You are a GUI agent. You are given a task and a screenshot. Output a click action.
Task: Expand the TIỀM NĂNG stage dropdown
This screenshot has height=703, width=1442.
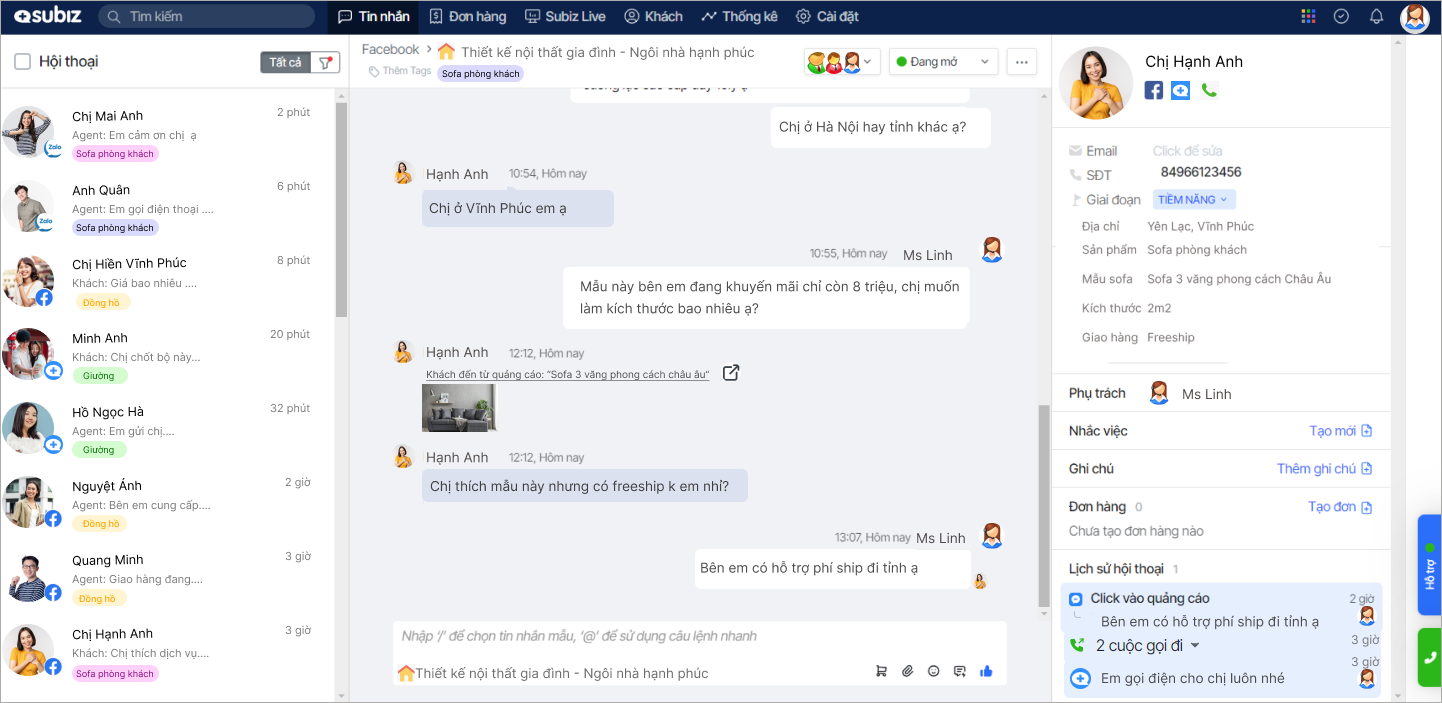click(x=1193, y=200)
